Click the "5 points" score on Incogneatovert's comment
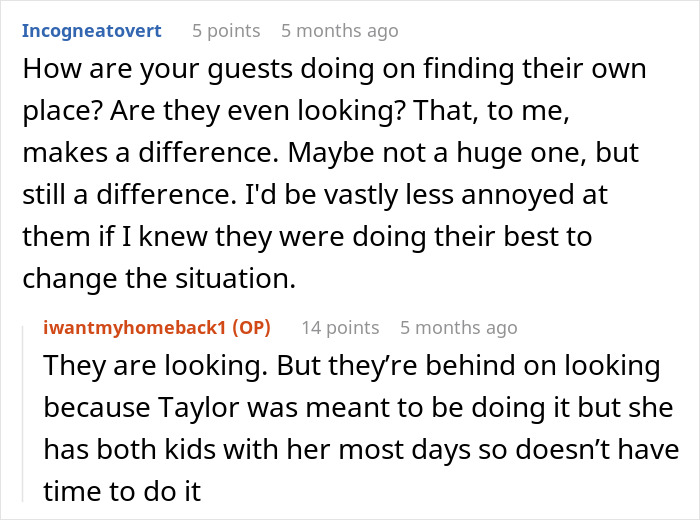Viewport: 700px width, 520px height. tap(226, 31)
